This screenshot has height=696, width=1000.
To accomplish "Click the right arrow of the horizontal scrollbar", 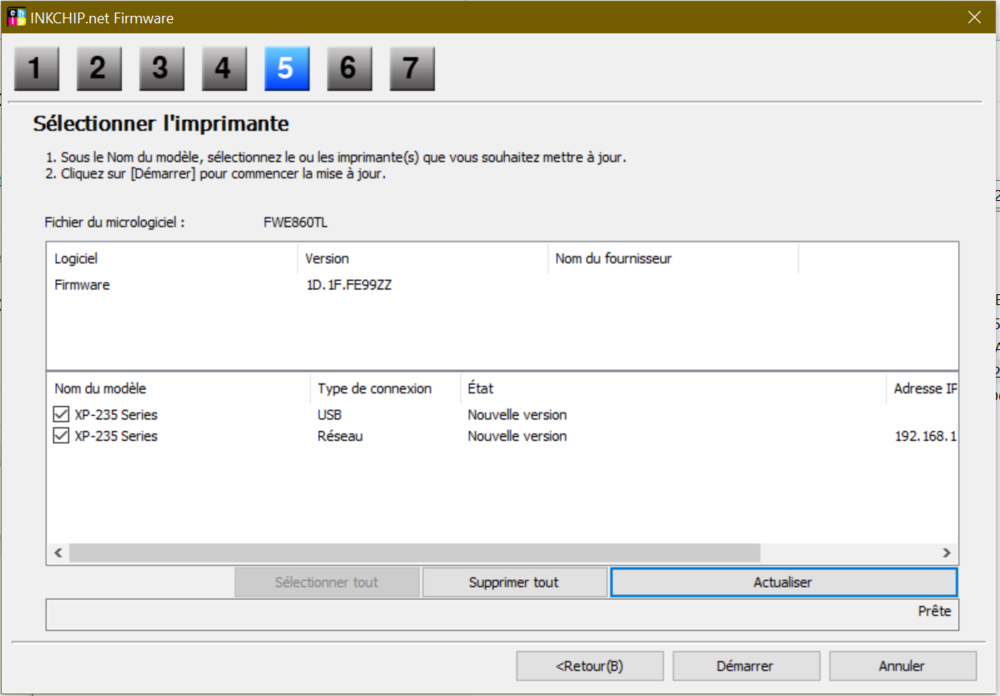I will tap(945, 552).
